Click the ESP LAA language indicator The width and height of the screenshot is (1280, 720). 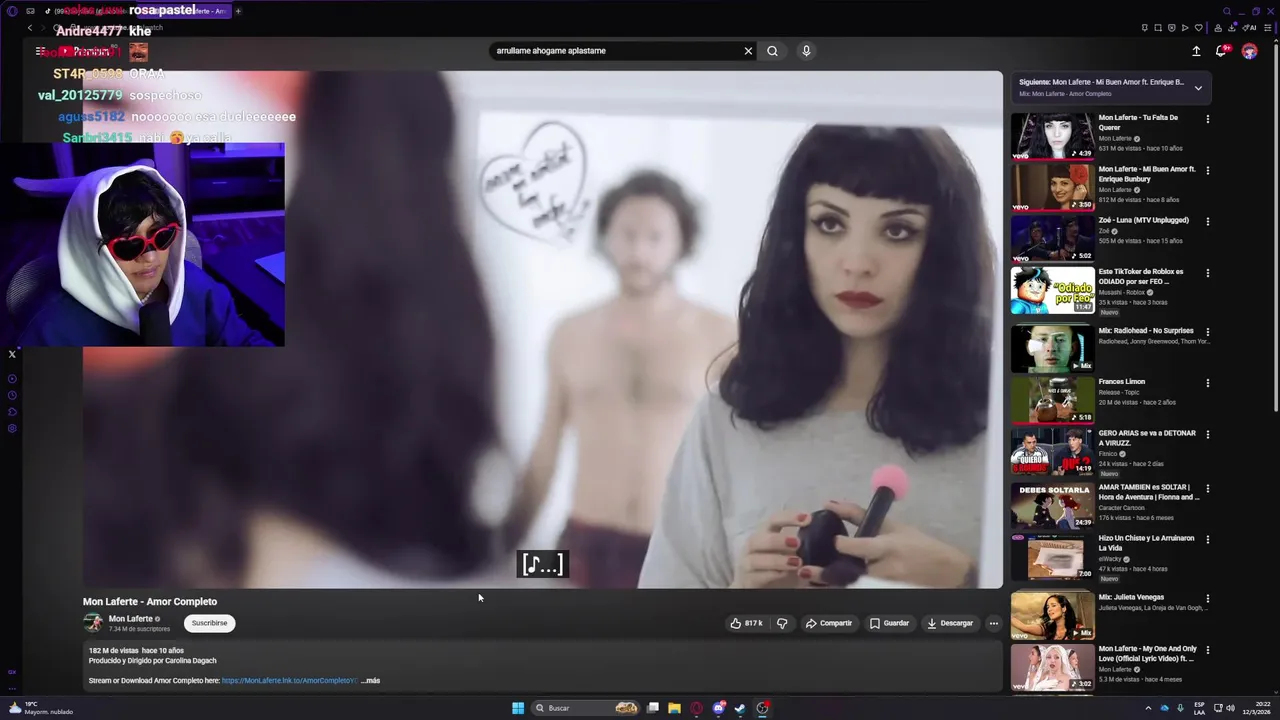(x=1199, y=708)
